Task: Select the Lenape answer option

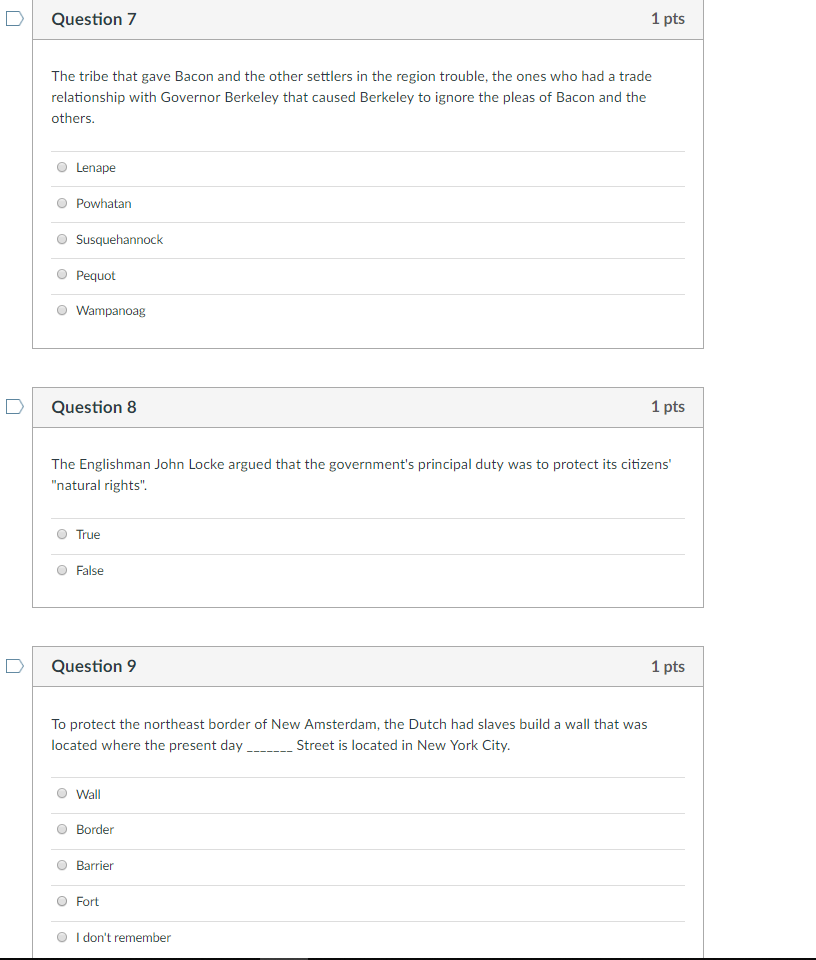Action: [x=62, y=167]
